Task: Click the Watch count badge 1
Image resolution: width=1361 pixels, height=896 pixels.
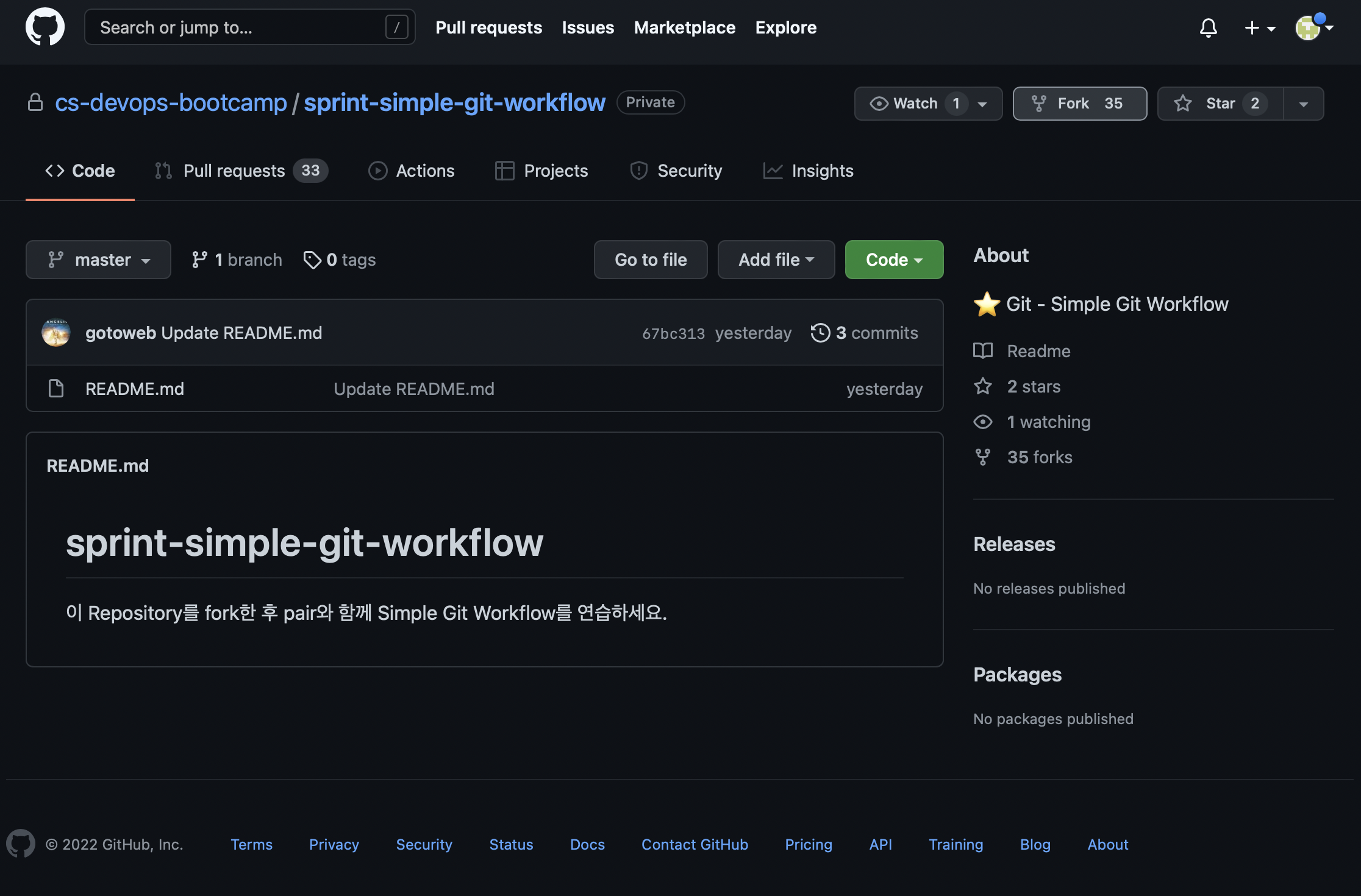Action: 956,104
